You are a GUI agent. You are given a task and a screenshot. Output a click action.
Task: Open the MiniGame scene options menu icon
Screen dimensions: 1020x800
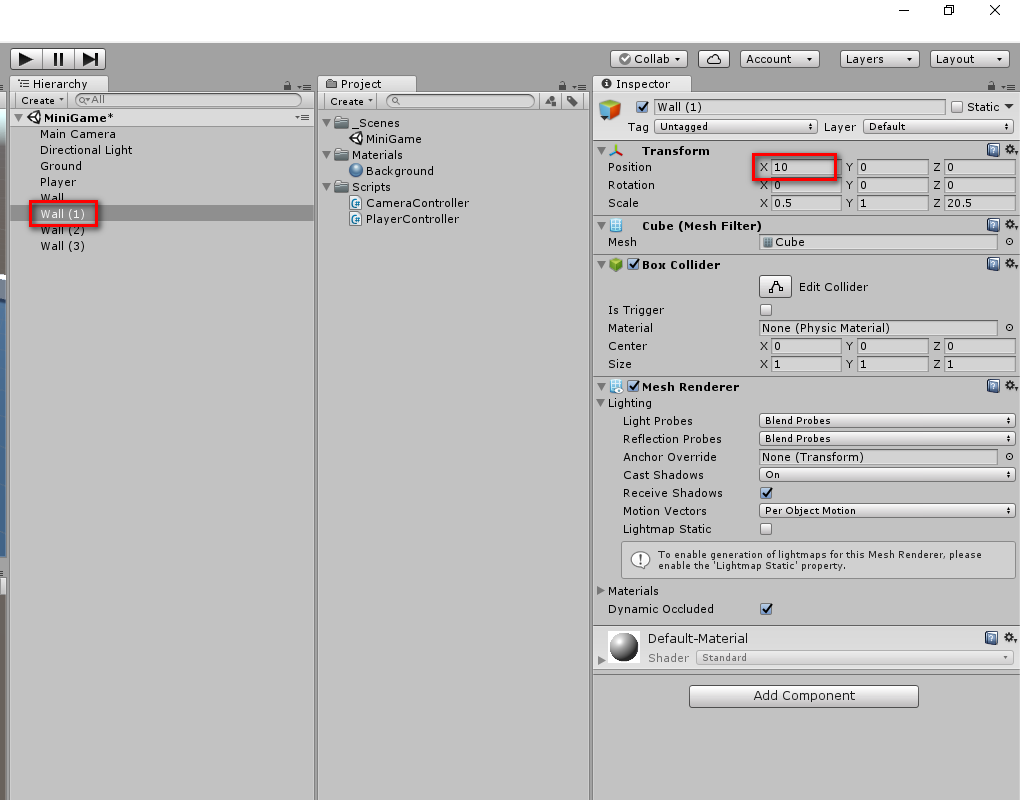302,117
